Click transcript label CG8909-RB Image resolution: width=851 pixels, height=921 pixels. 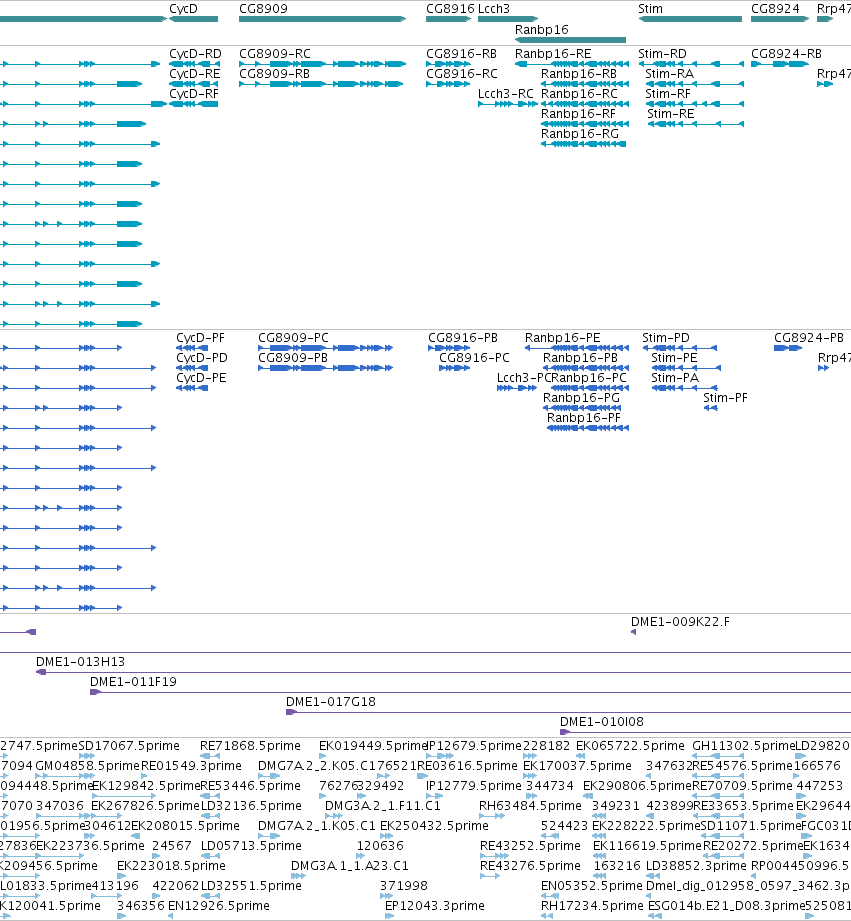click(x=274, y=73)
